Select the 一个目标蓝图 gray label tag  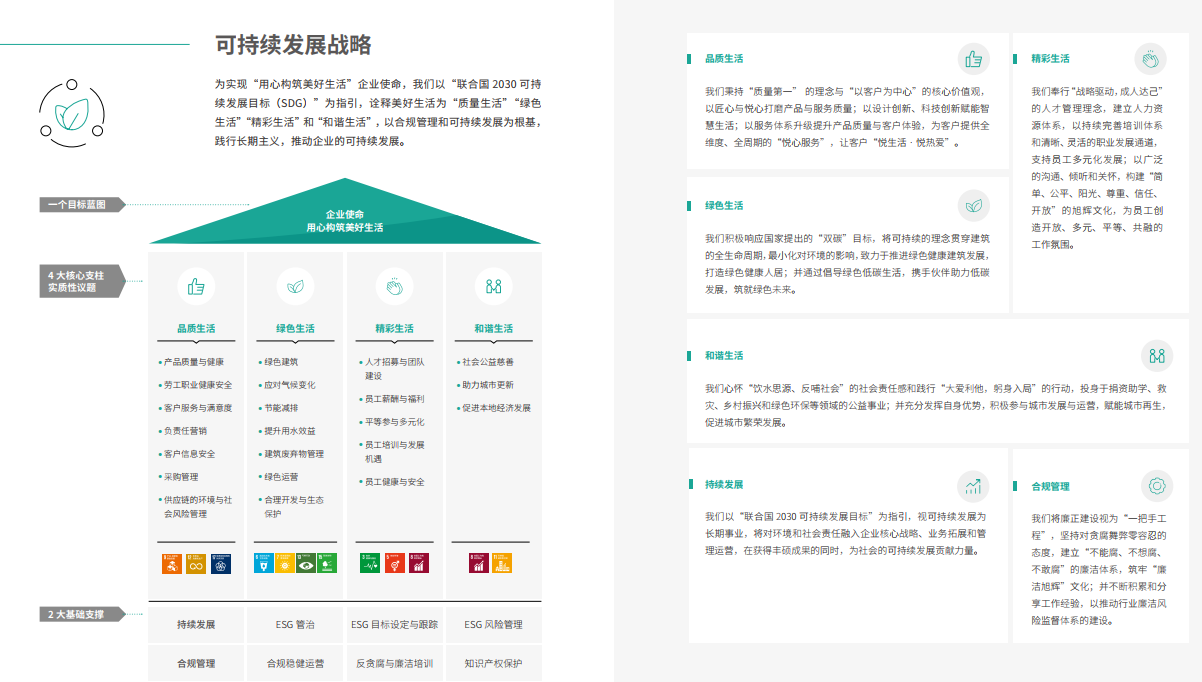[x=83, y=205]
